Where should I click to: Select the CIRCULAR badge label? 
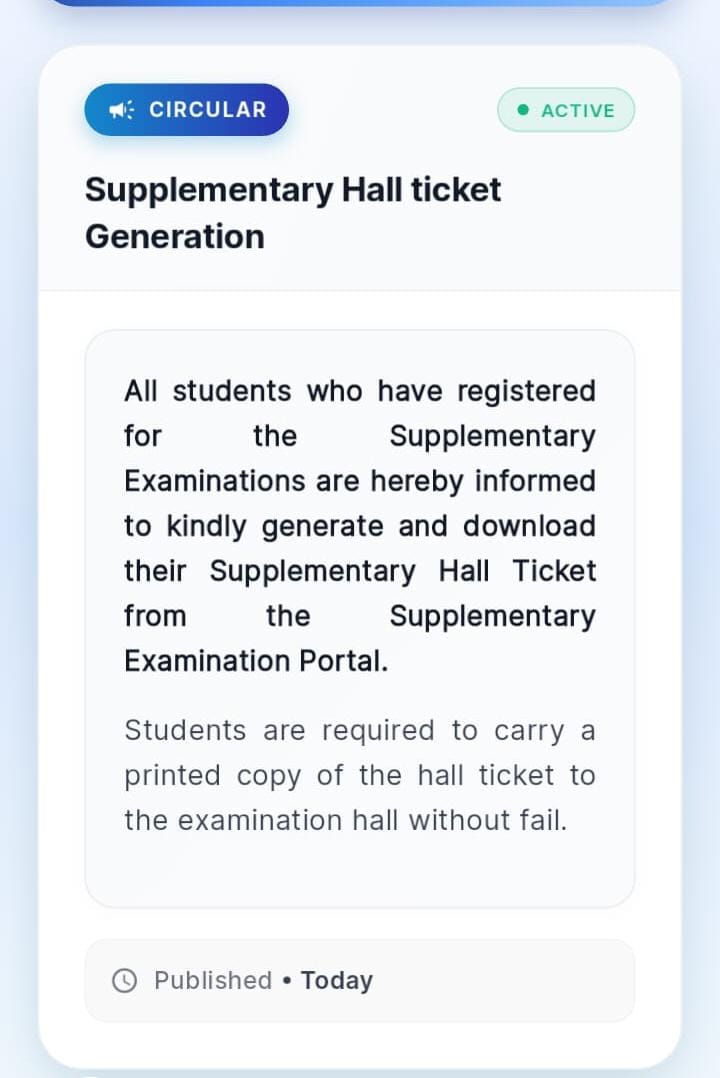(x=208, y=110)
